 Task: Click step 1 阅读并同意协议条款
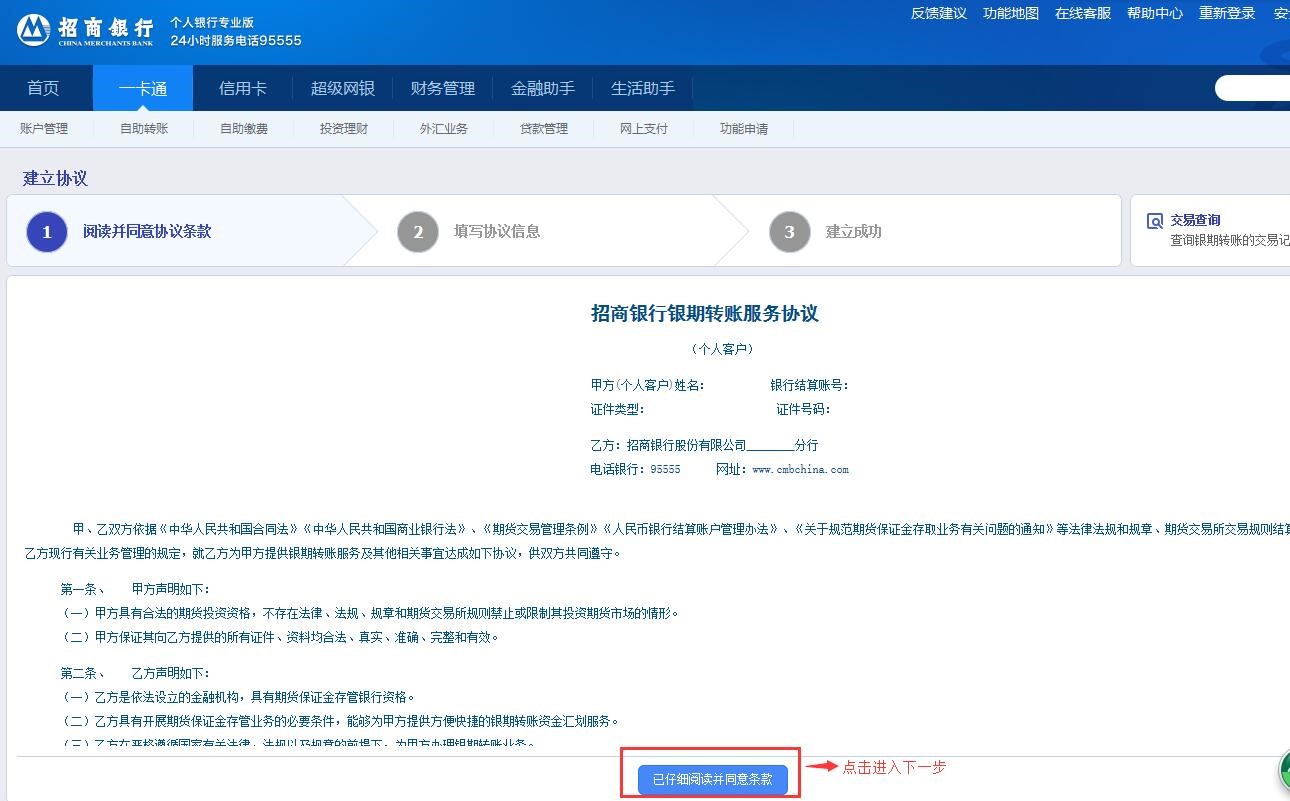coord(147,231)
